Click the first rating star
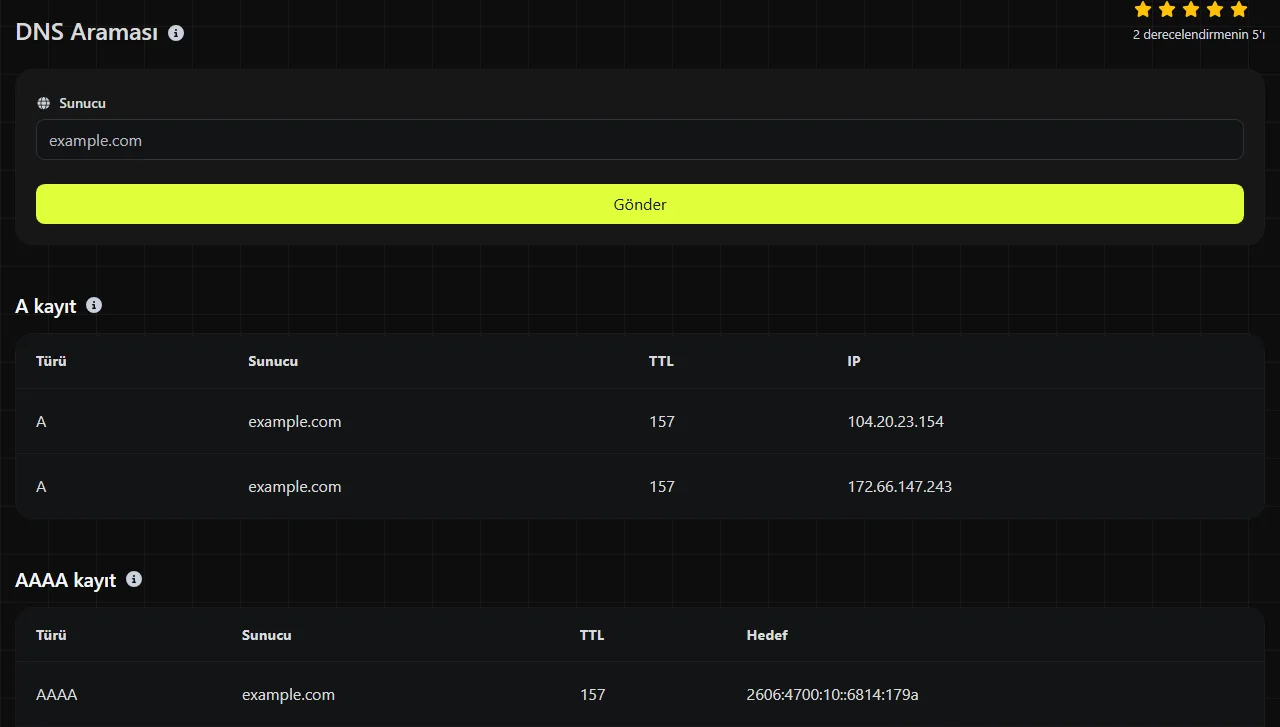1280x727 pixels. (1143, 10)
